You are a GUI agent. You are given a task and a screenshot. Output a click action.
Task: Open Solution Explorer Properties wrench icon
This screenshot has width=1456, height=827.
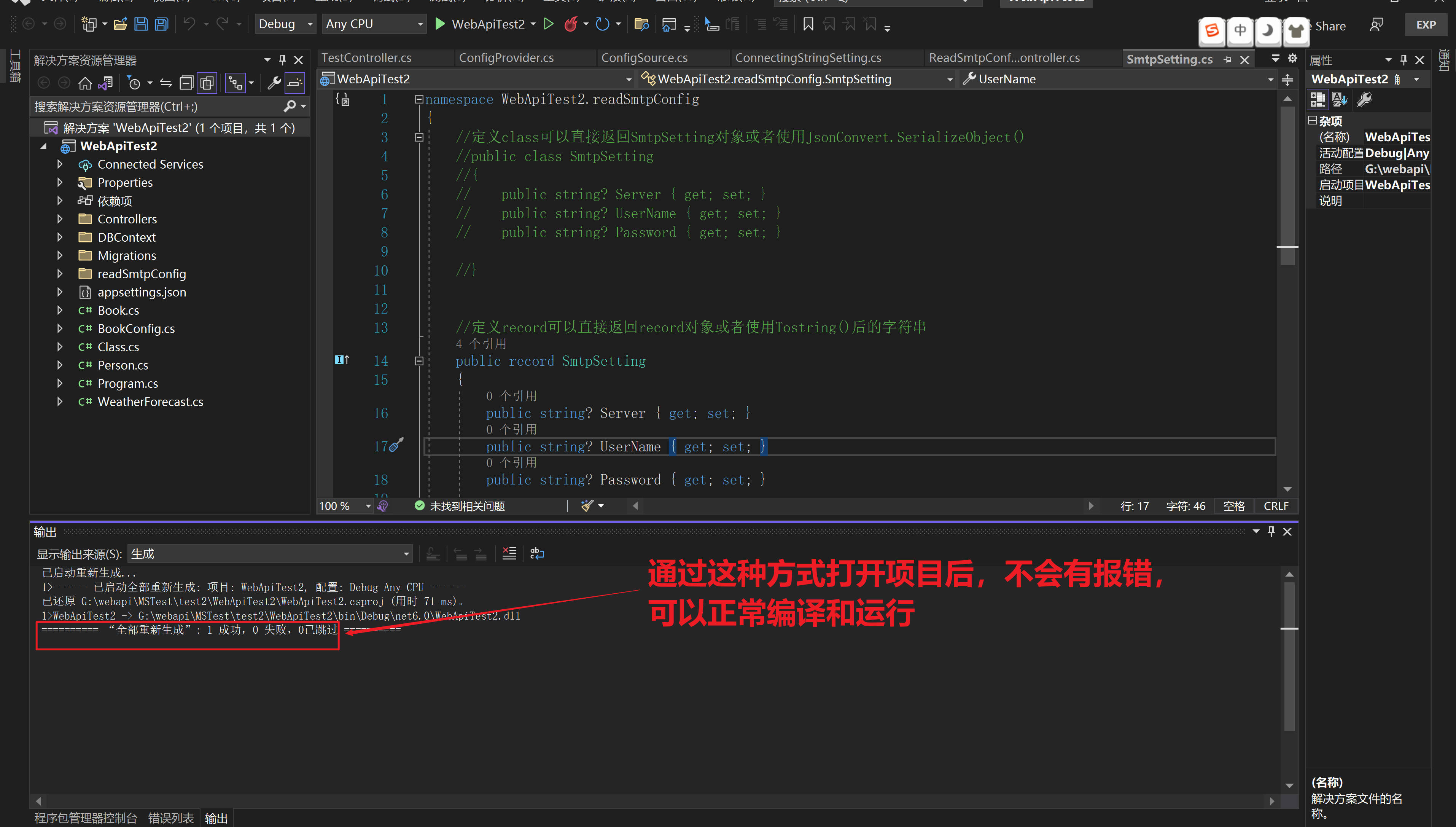click(274, 82)
